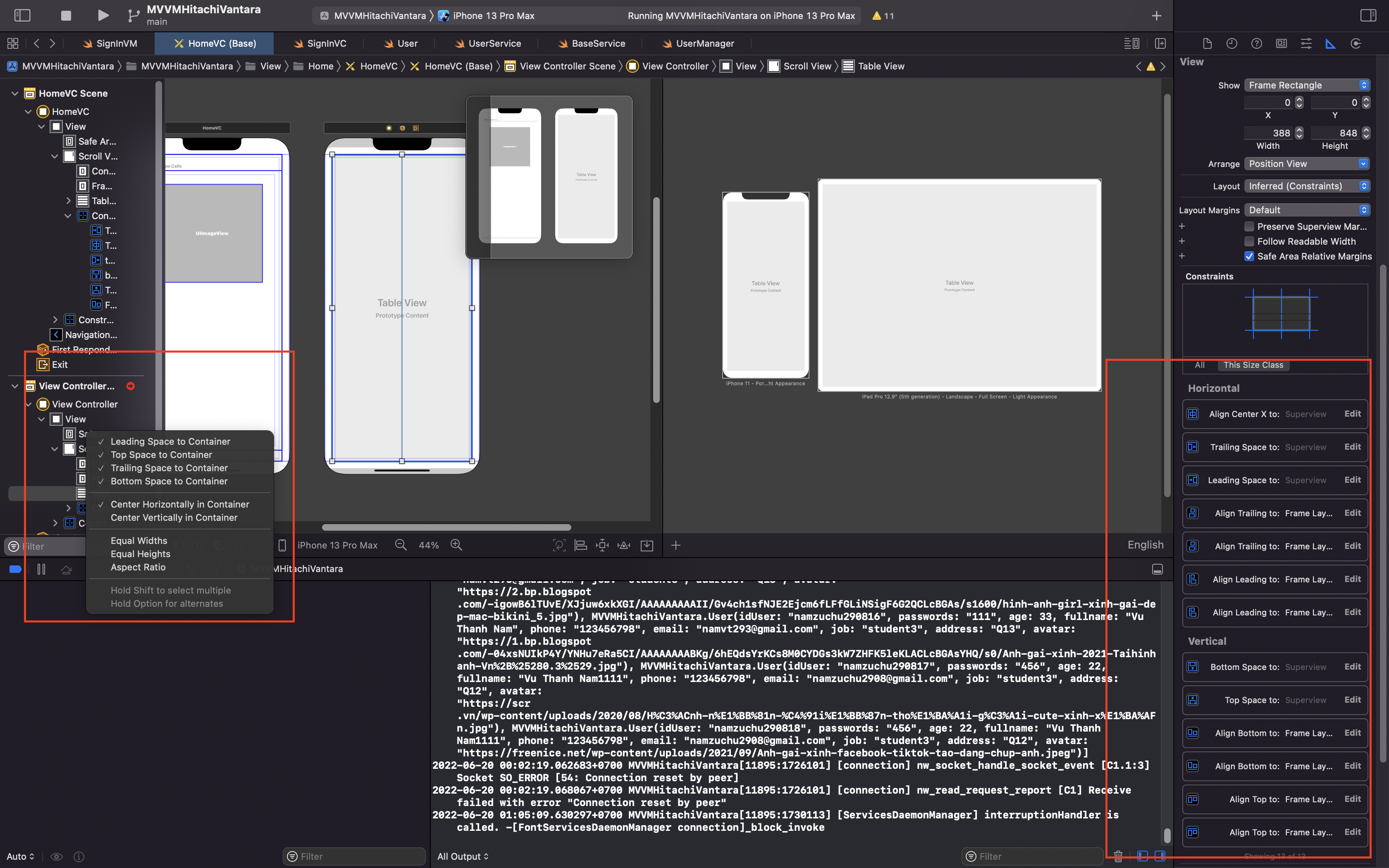This screenshot has height=868, width=1389.
Task: Toggle Preserve Superview Margins checkbox
Action: click(1249, 227)
